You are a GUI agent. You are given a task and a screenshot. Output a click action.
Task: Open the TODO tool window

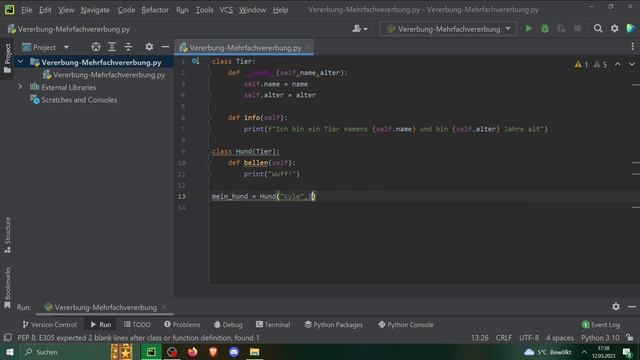(137, 324)
